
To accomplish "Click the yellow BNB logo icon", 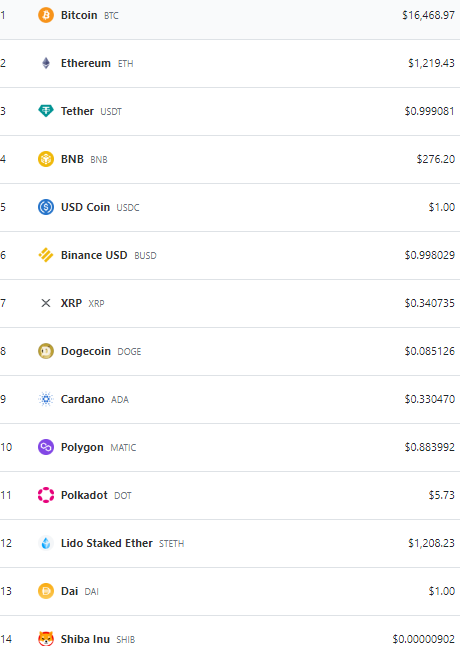I will click(46, 159).
